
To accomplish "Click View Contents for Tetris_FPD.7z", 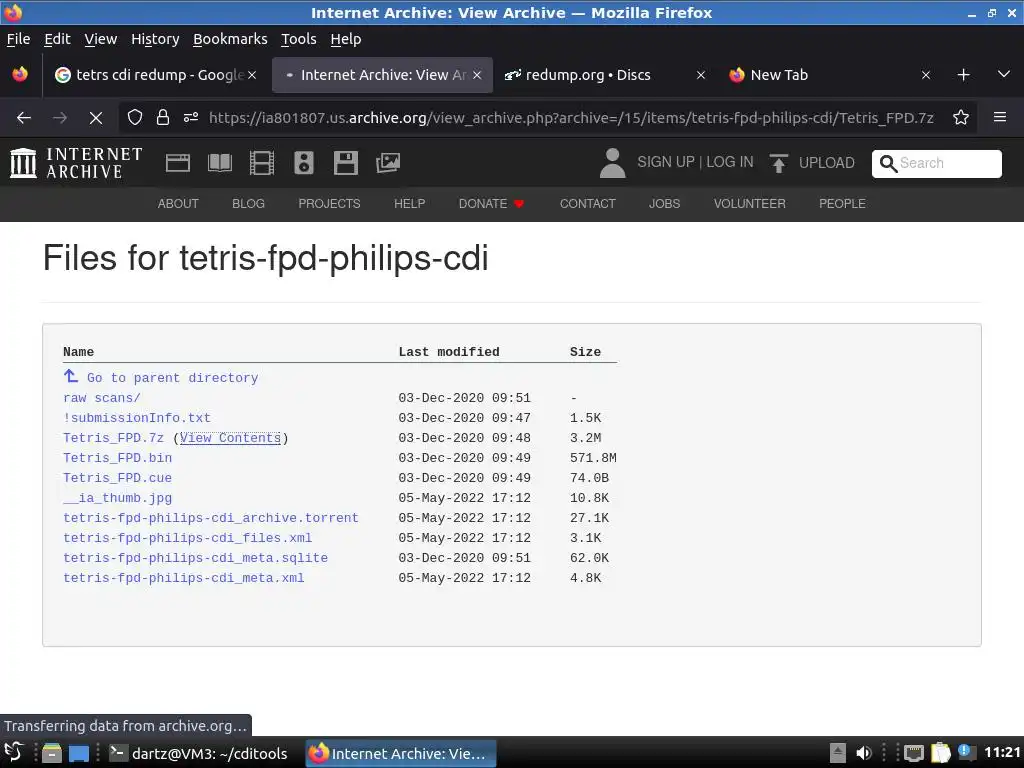I will 231,438.
